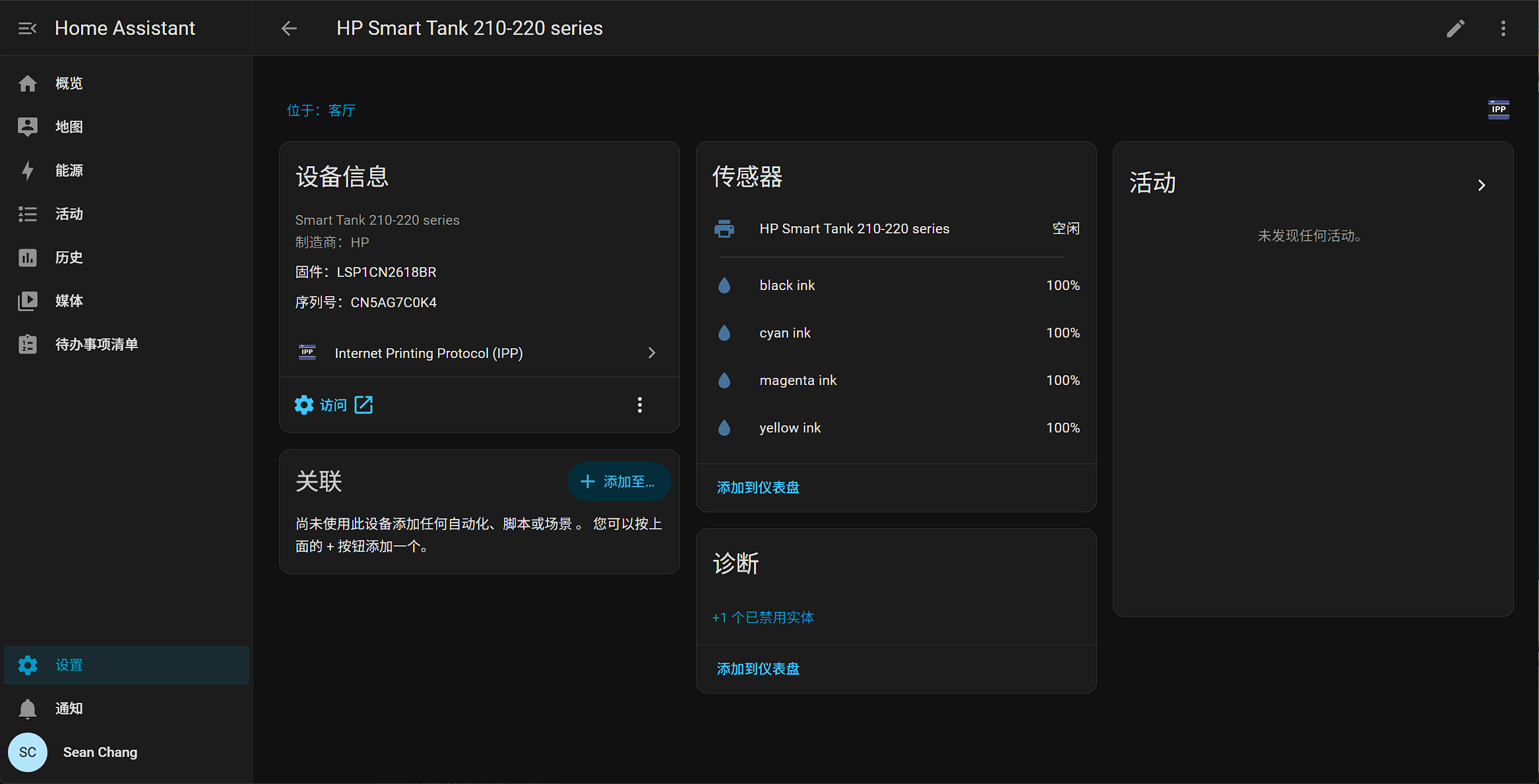Edit device name with pencil icon
This screenshot has width=1539, height=784.
coord(1456,28)
